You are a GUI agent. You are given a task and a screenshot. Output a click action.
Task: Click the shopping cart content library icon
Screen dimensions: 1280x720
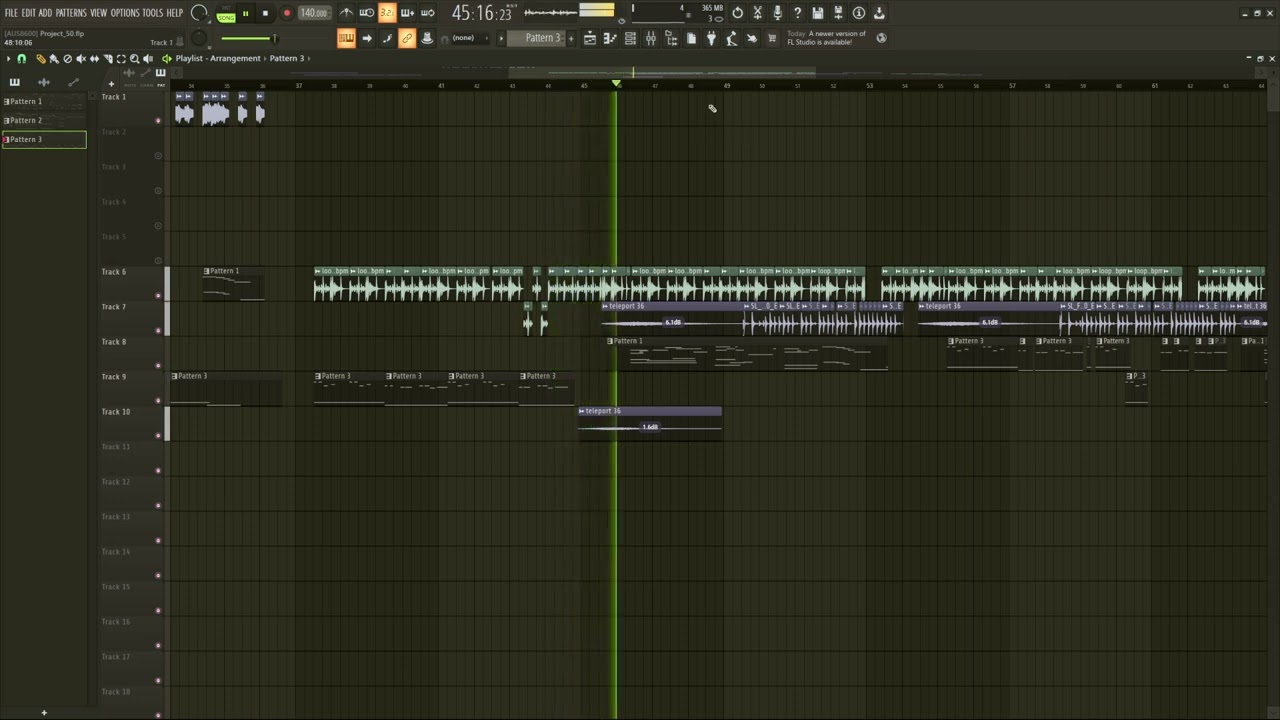[772, 38]
